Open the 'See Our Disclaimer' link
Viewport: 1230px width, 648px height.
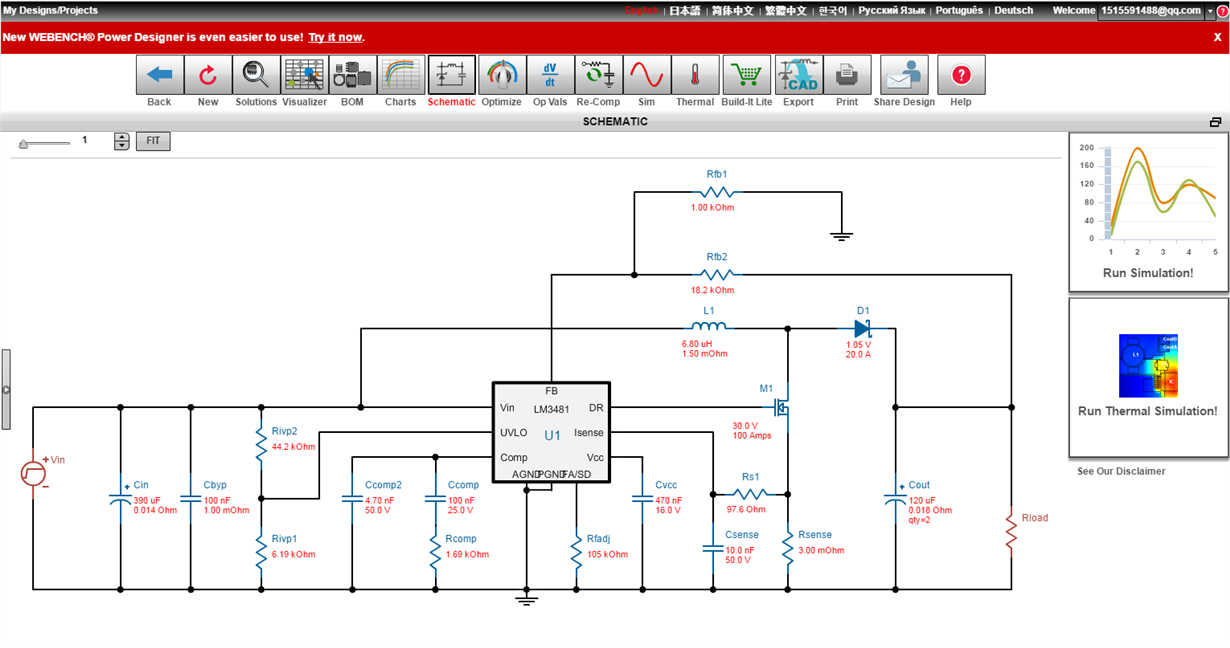(x=1121, y=471)
